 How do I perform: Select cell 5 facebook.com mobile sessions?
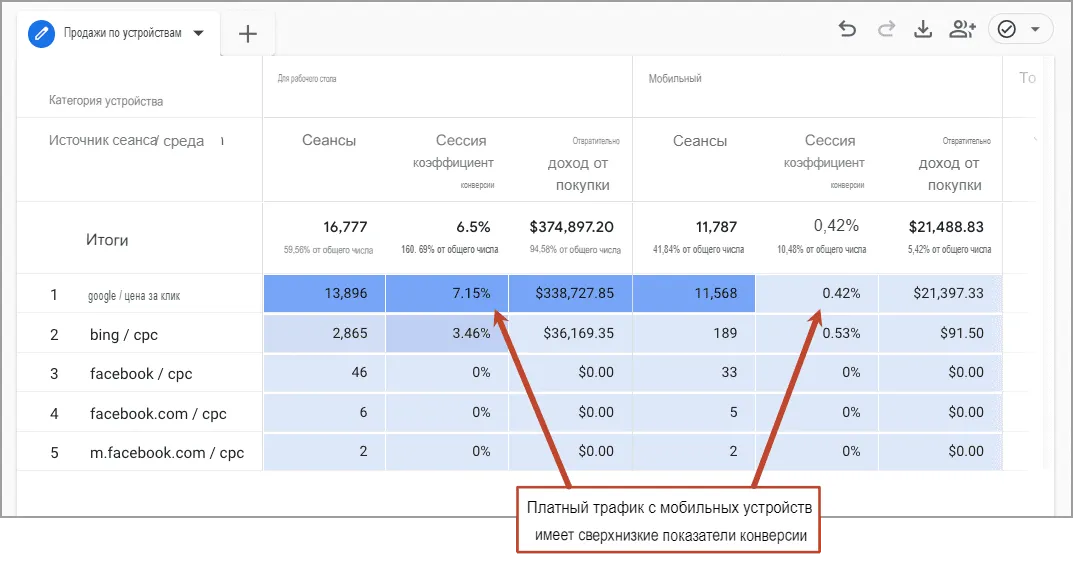pos(694,412)
